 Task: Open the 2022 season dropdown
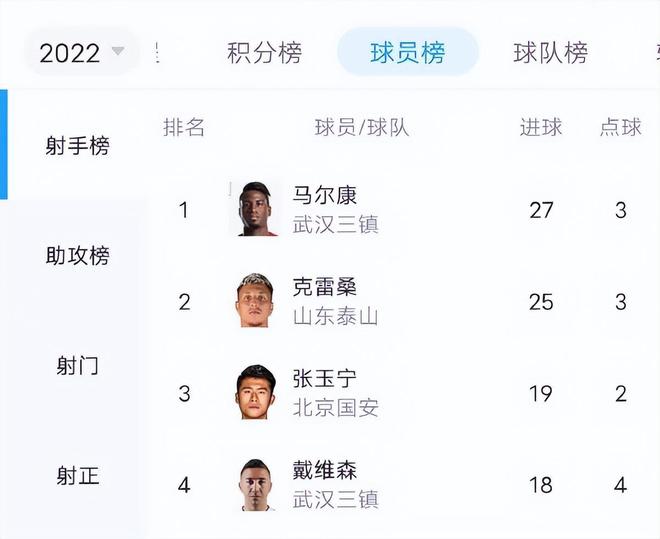pyautogui.click(x=82, y=52)
